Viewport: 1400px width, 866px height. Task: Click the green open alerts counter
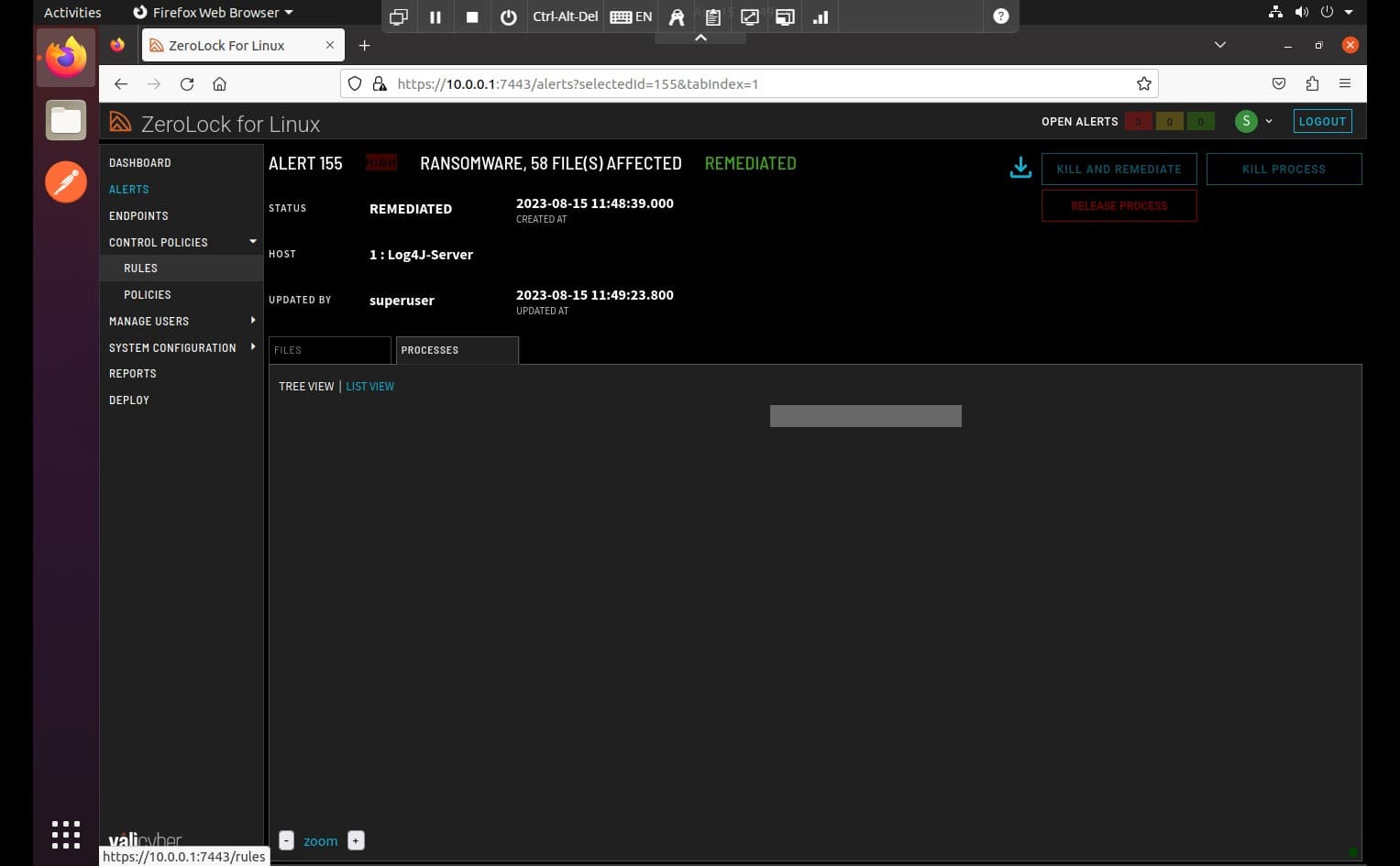(1200, 121)
